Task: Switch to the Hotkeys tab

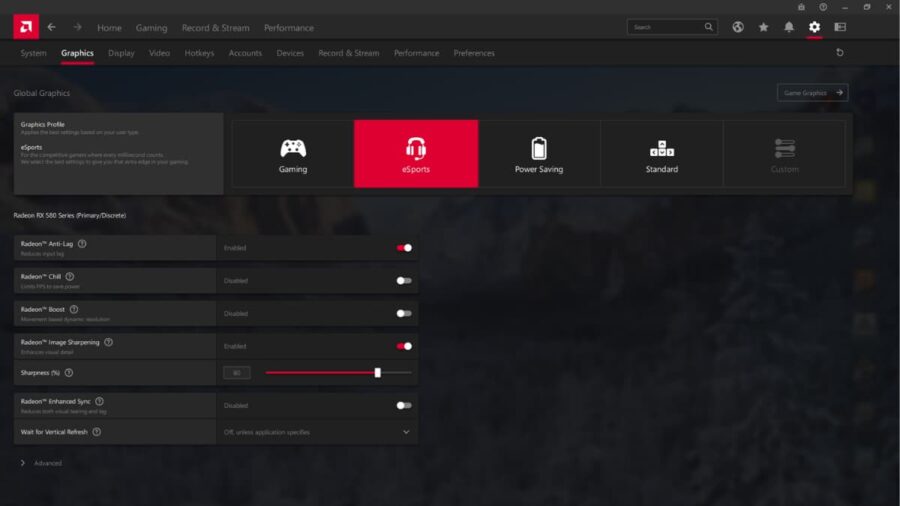Action: [199, 53]
